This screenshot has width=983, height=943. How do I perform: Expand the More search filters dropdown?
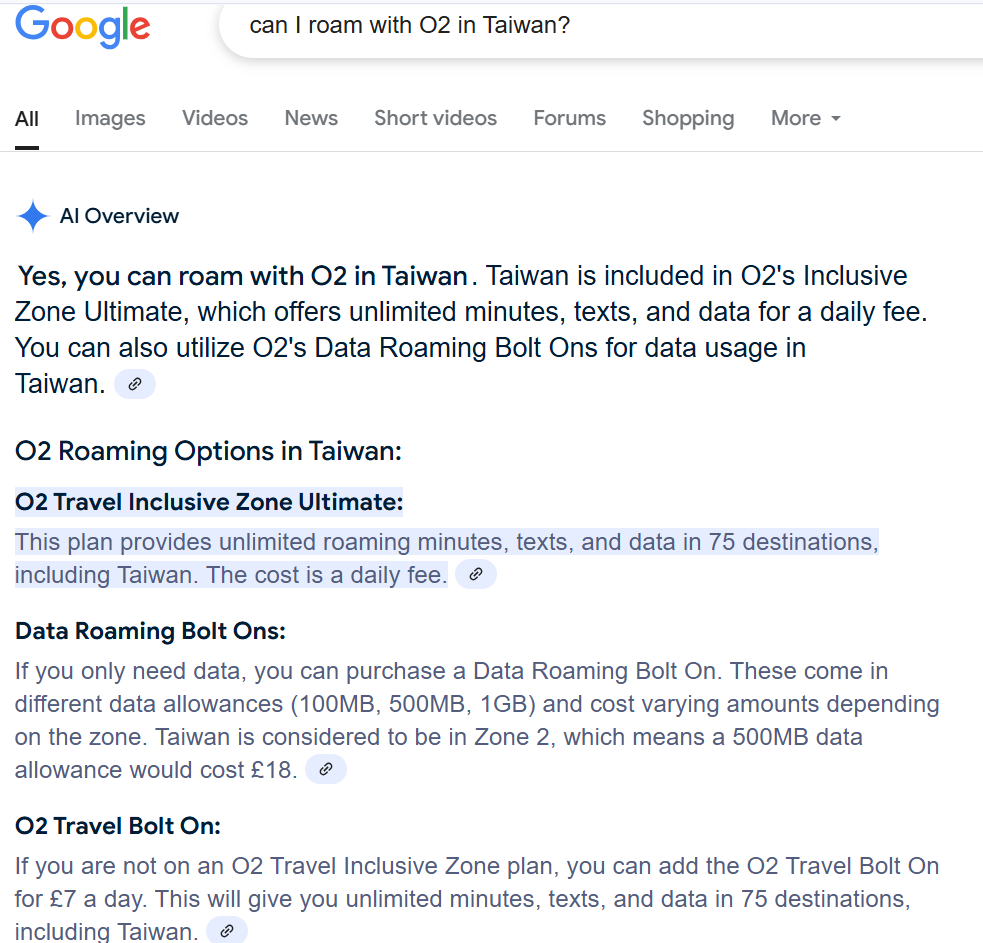tap(805, 118)
